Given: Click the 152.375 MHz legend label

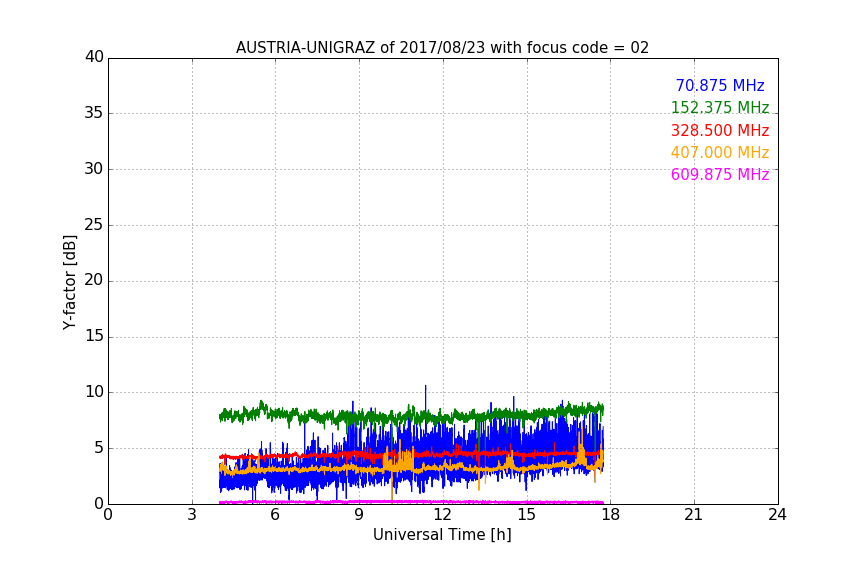Looking at the screenshot, I should 720,107.
